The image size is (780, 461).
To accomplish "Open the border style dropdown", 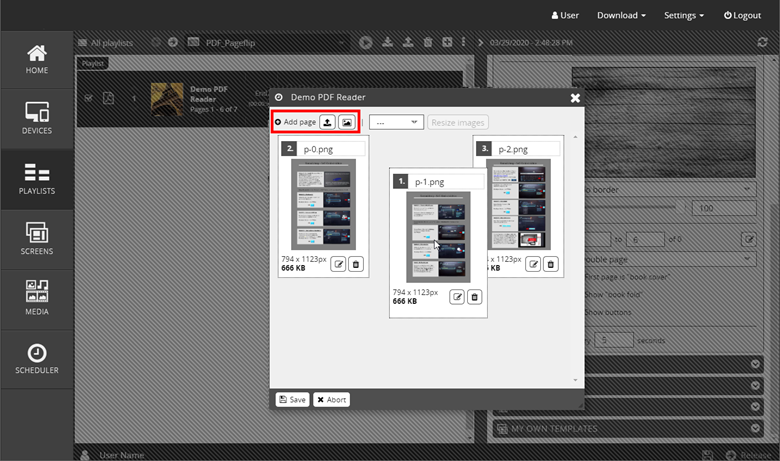I will (x=665, y=188).
